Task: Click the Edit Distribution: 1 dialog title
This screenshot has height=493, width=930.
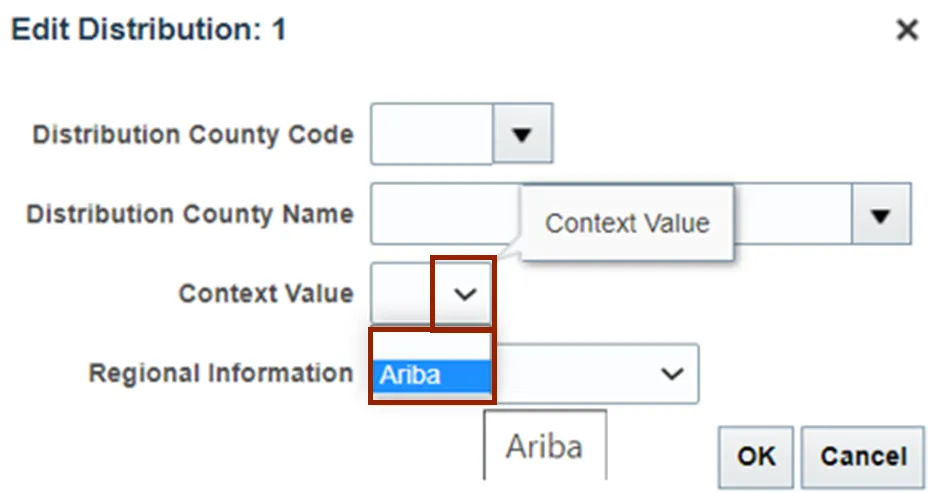Action: click(x=148, y=30)
